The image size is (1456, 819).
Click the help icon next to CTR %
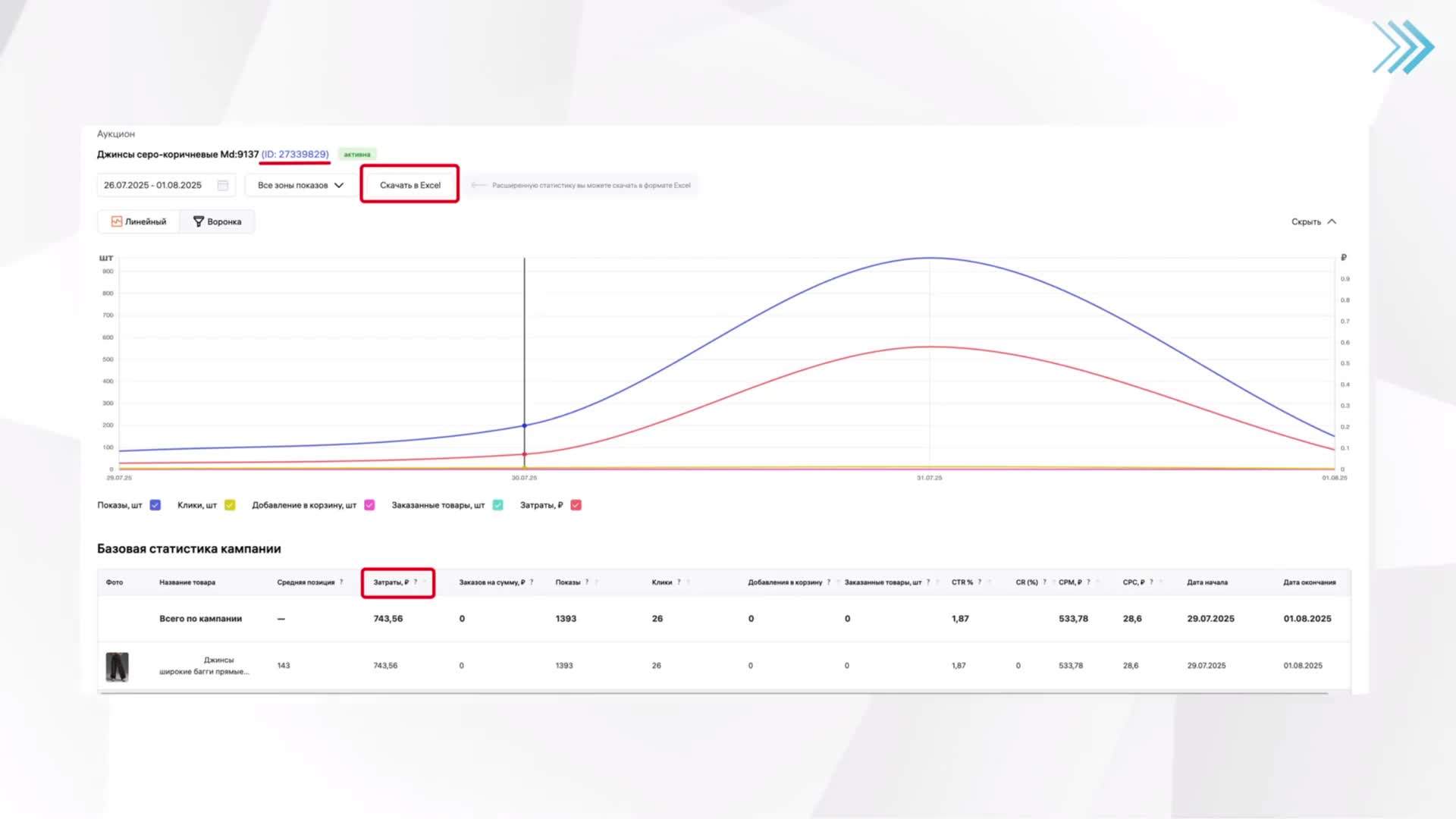[x=980, y=582]
